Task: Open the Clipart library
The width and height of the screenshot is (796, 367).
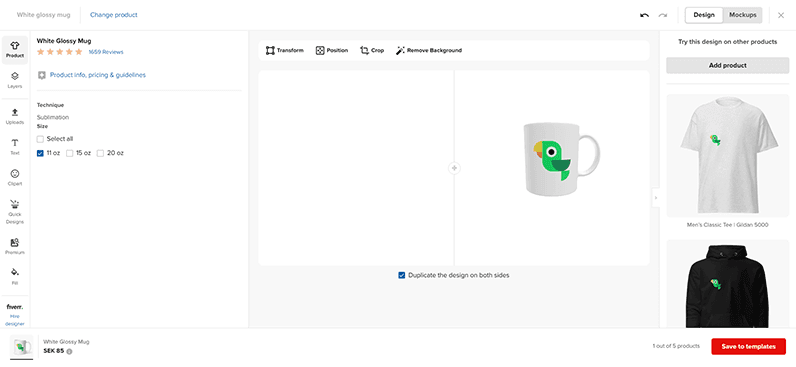Action: pos(15,178)
